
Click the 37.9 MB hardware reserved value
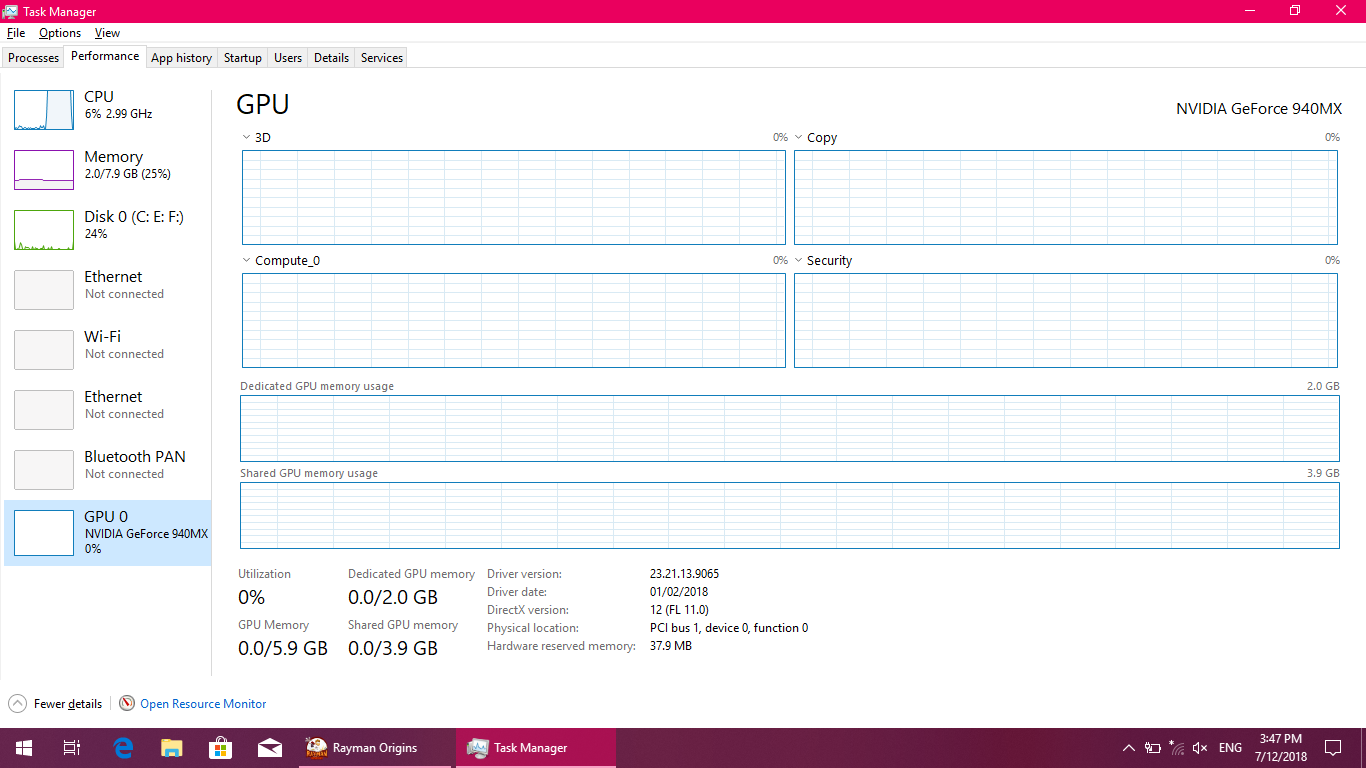pos(671,646)
